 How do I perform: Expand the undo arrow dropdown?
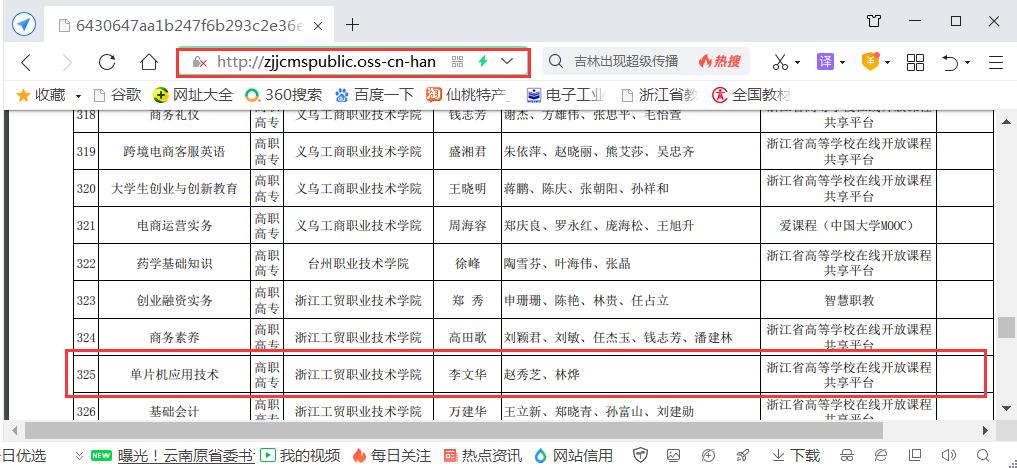click(967, 63)
